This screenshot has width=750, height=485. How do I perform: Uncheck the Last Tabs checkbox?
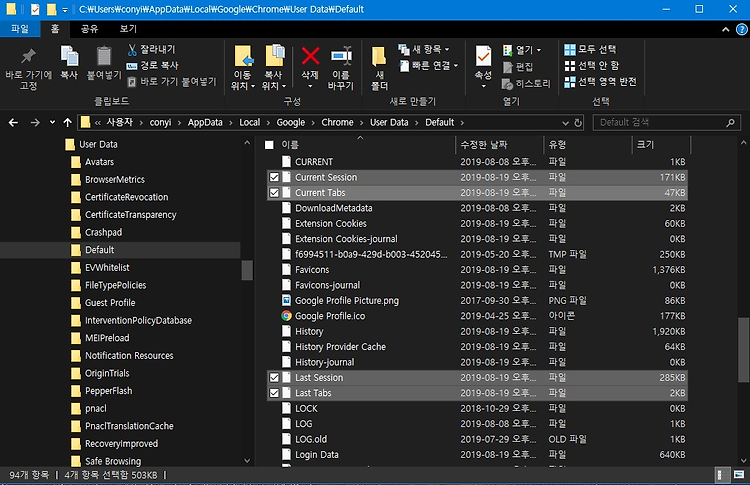click(274, 393)
